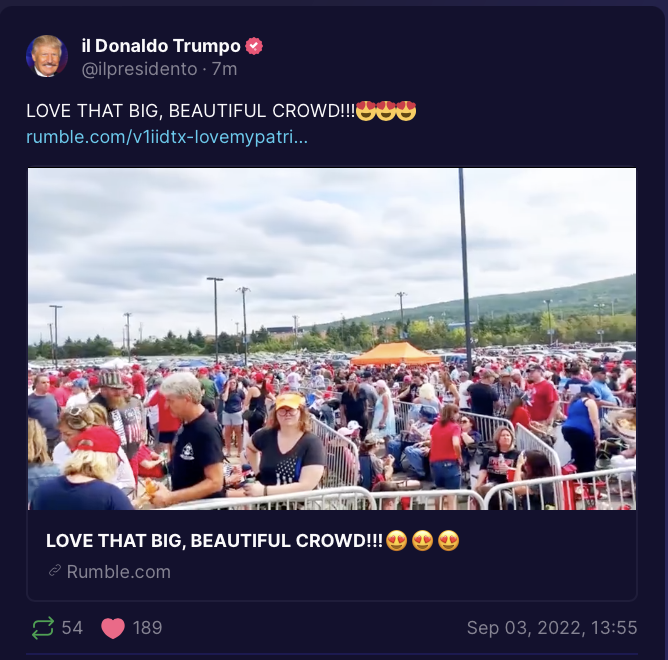Click the Sep 03, 2022, 13:55 timestamp
Image resolution: width=668 pixels, height=660 pixels.
[552, 628]
